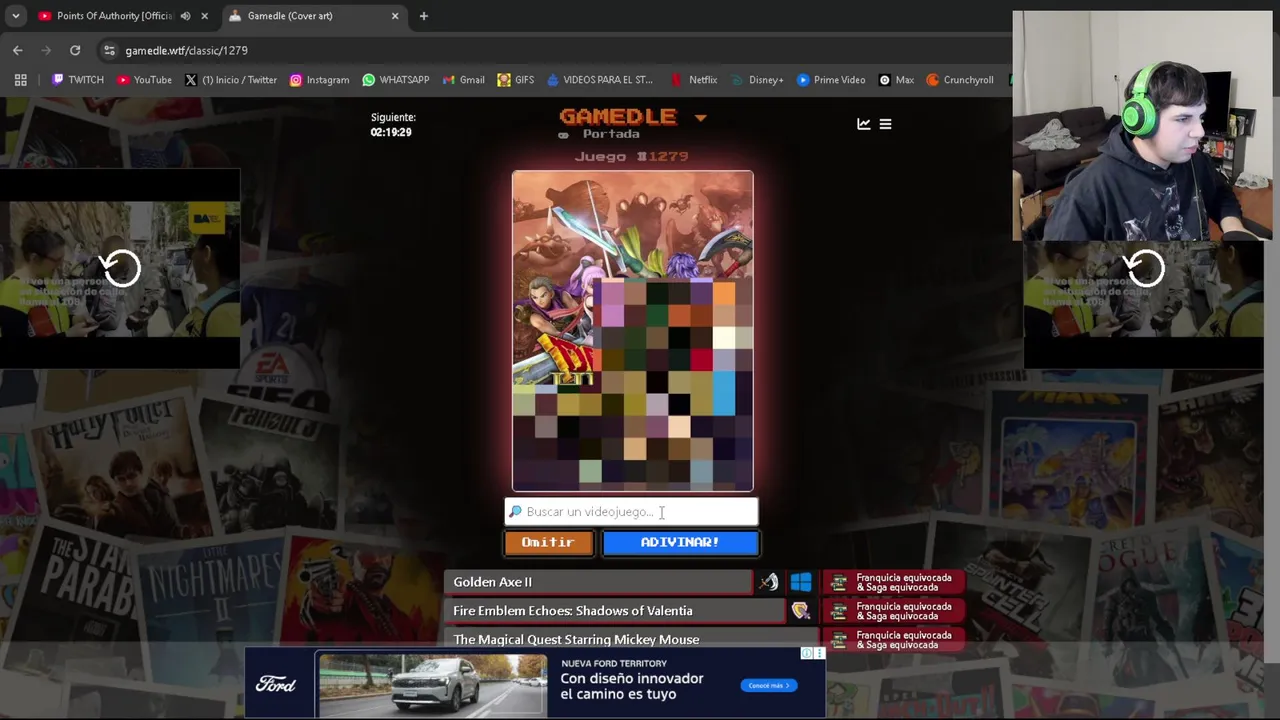
Task: Click the axe genre icon for Golden Axe II
Action: coord(768,582)
